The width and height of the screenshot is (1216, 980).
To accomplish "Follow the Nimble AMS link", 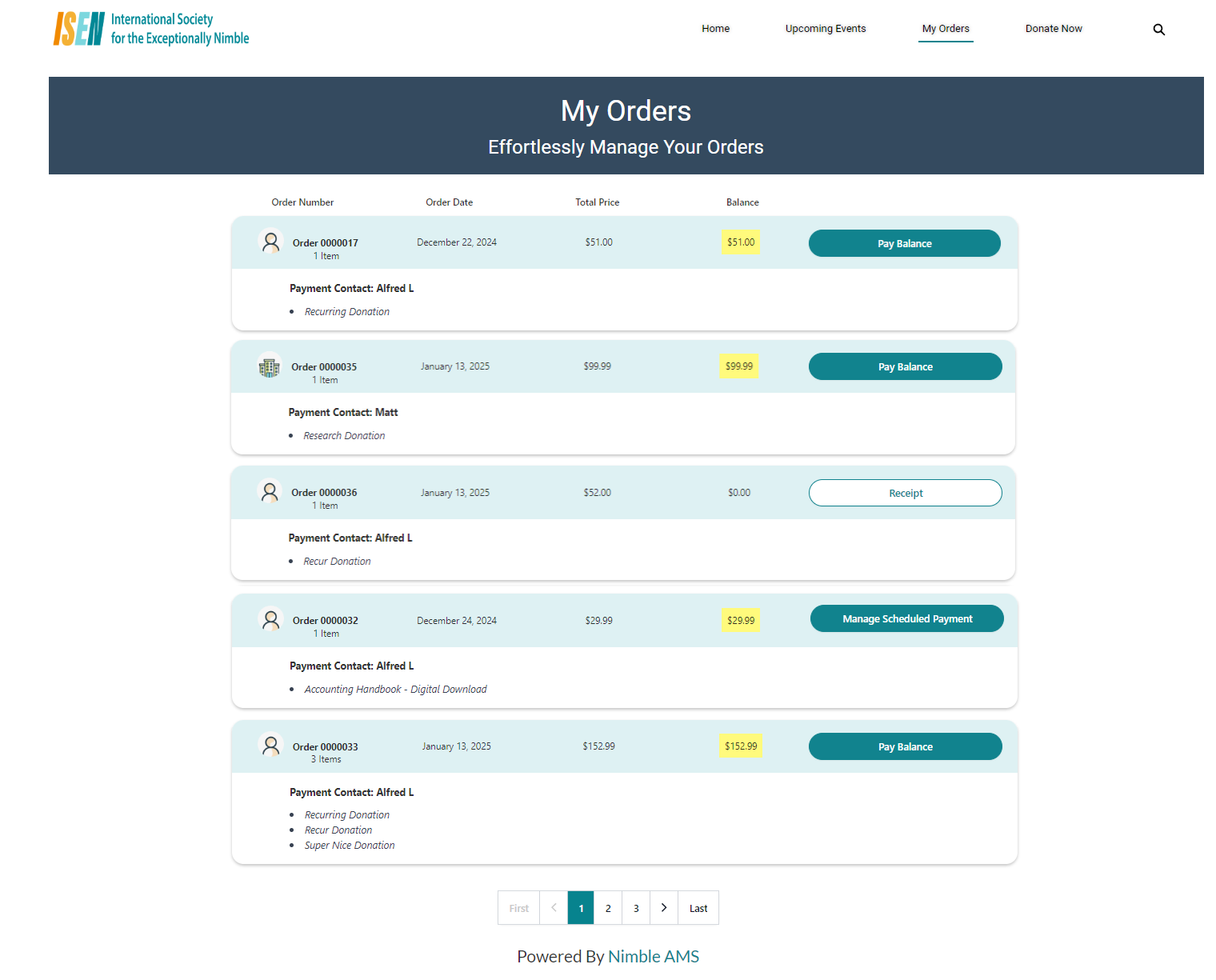I will point(653,956).
